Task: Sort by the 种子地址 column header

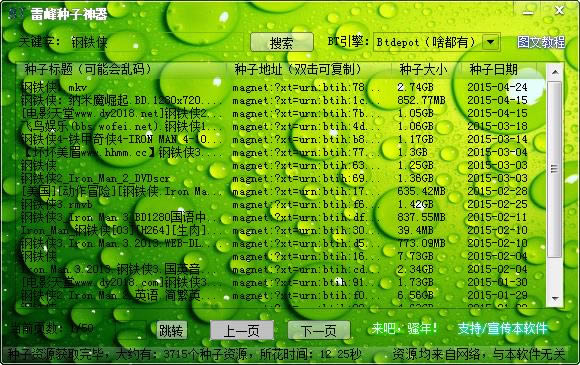Action: (x=309, y=70)
